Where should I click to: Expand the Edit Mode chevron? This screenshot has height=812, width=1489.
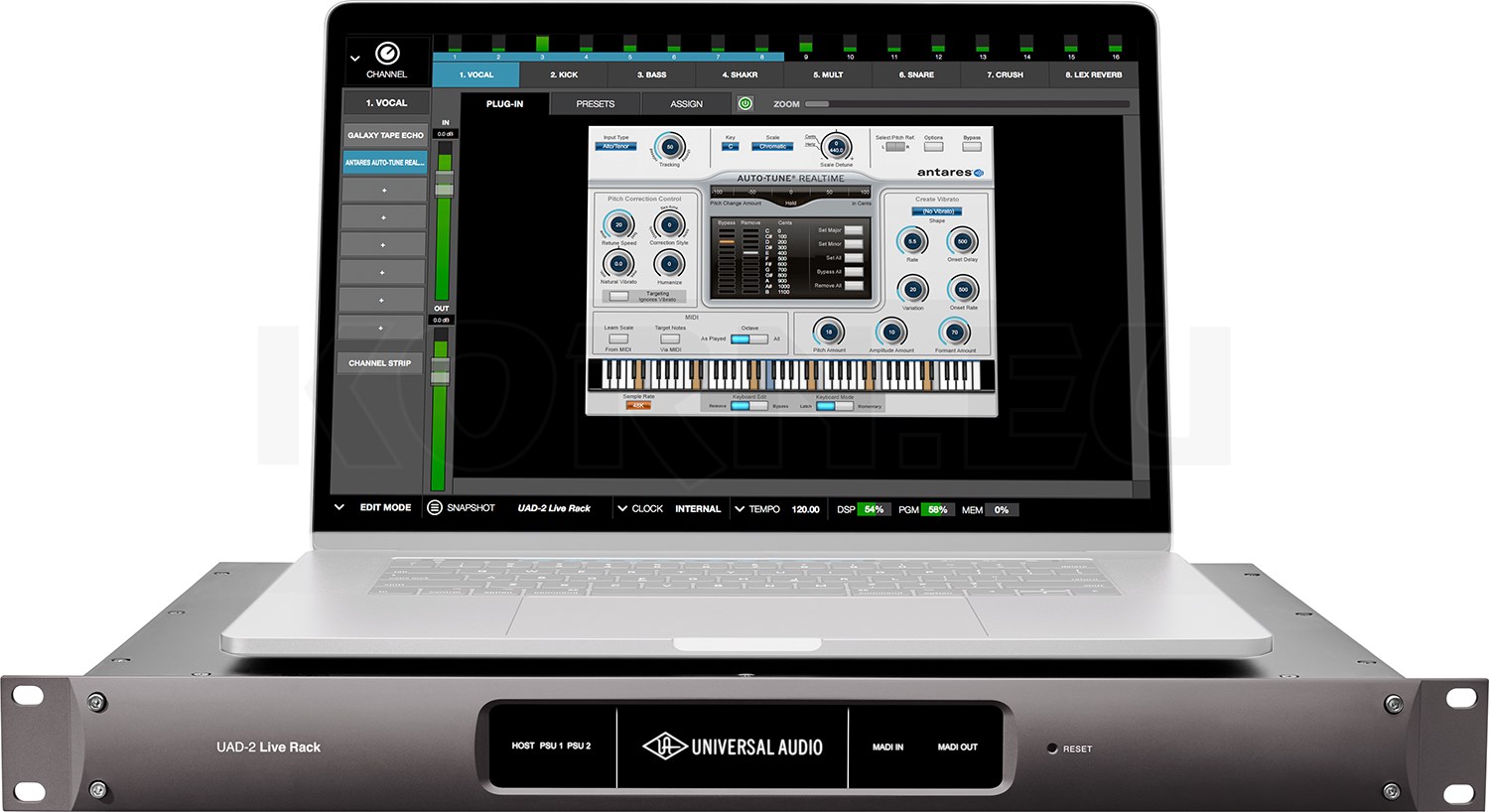[x=338, y=507]
